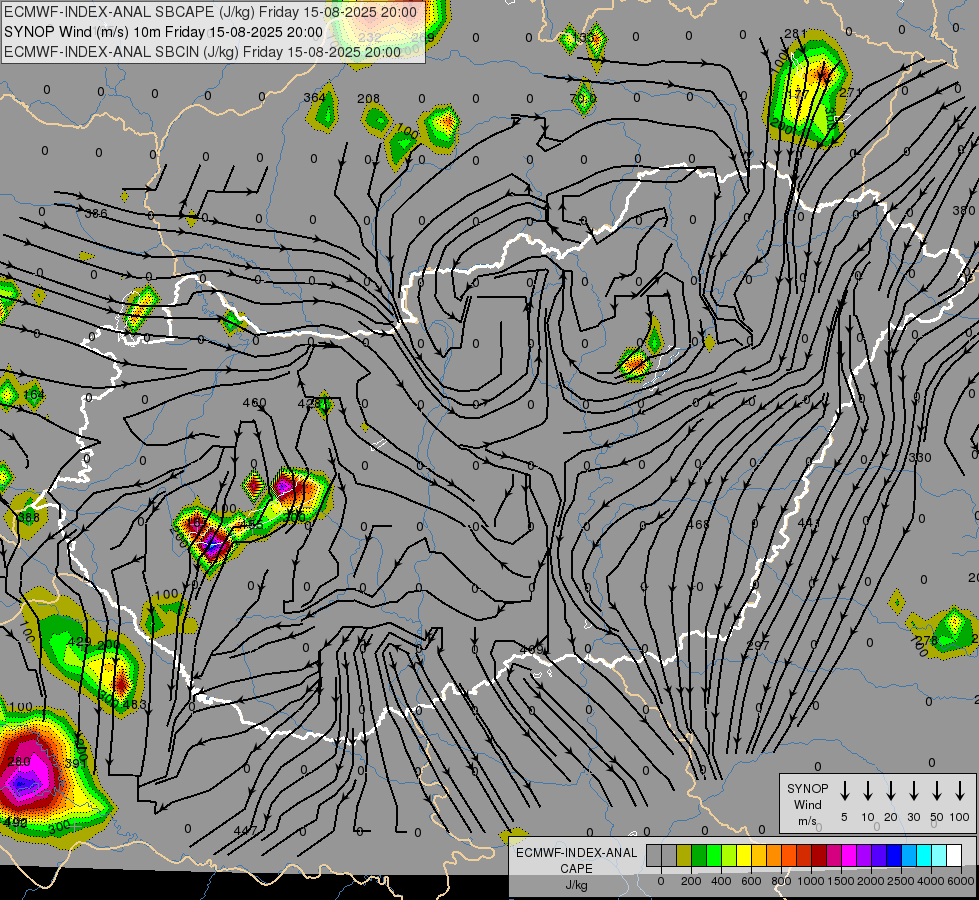The height and width of the screenshot is (900, 979).
Task: Click the 'SYNOP' label in wind legend
Action: coord(807,789)
